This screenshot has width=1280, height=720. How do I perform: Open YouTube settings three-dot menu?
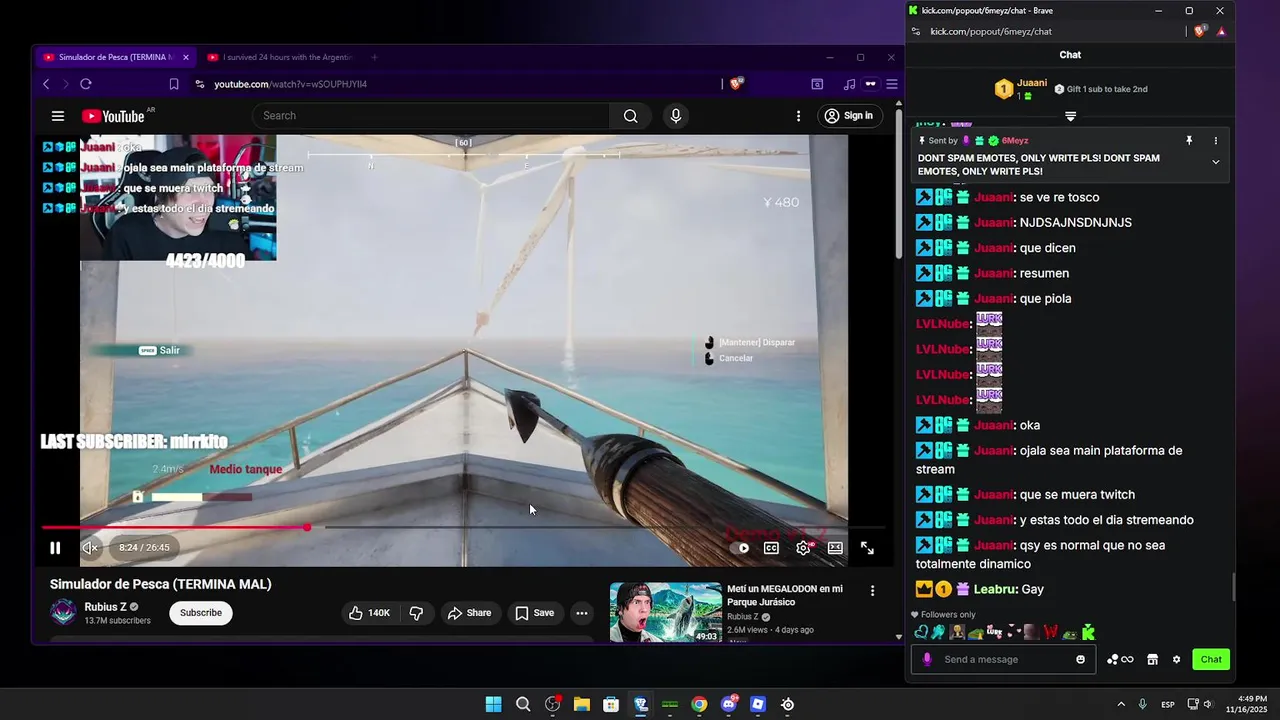tap(798, 116)
